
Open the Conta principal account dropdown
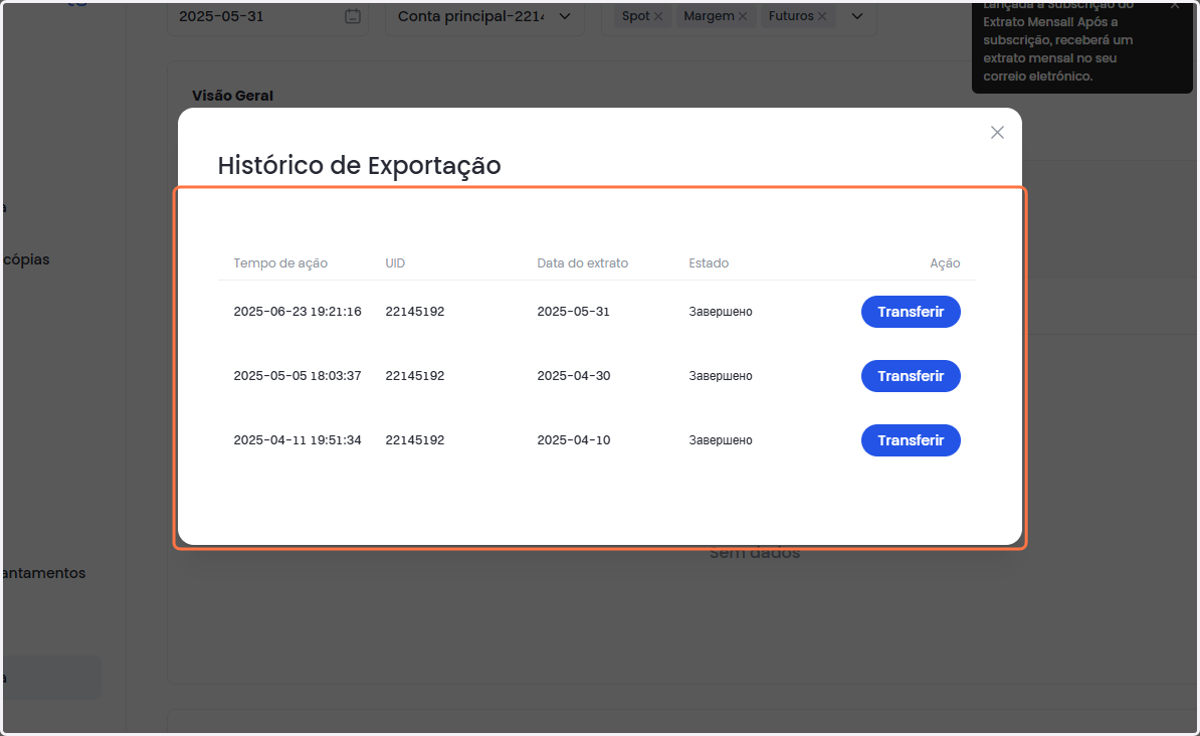pos(485,16)
